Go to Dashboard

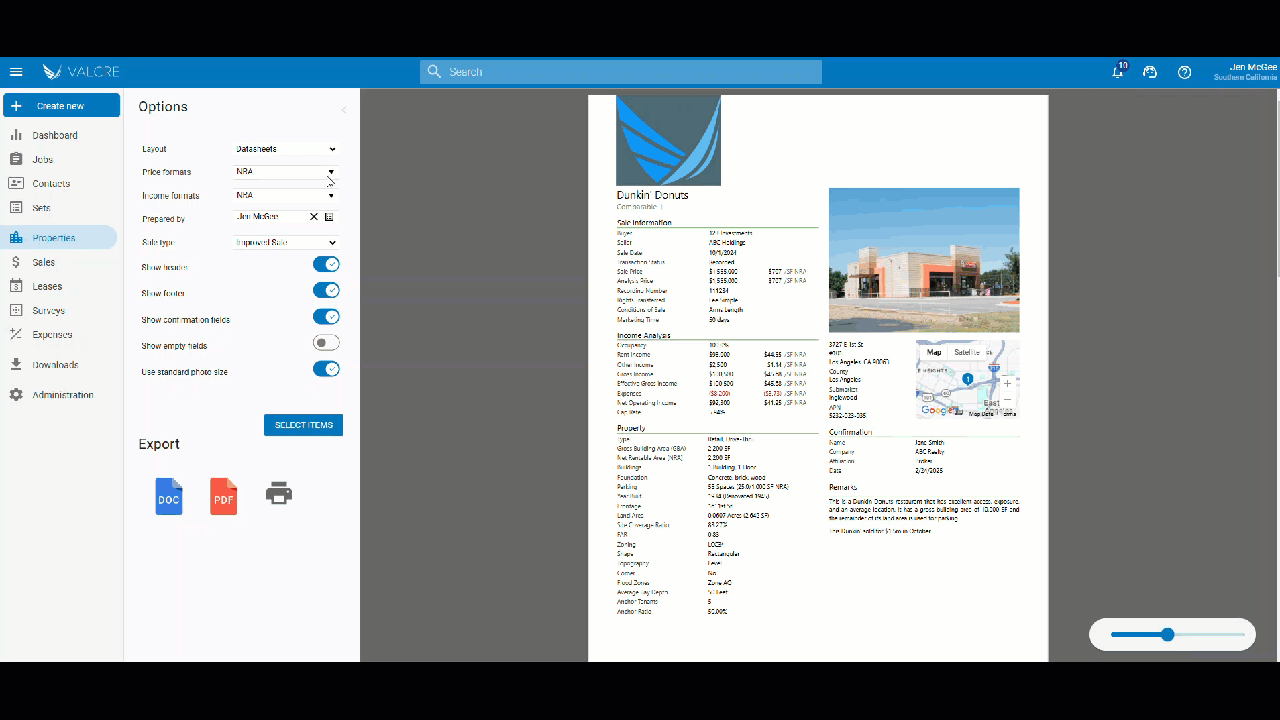click(55, 135)
